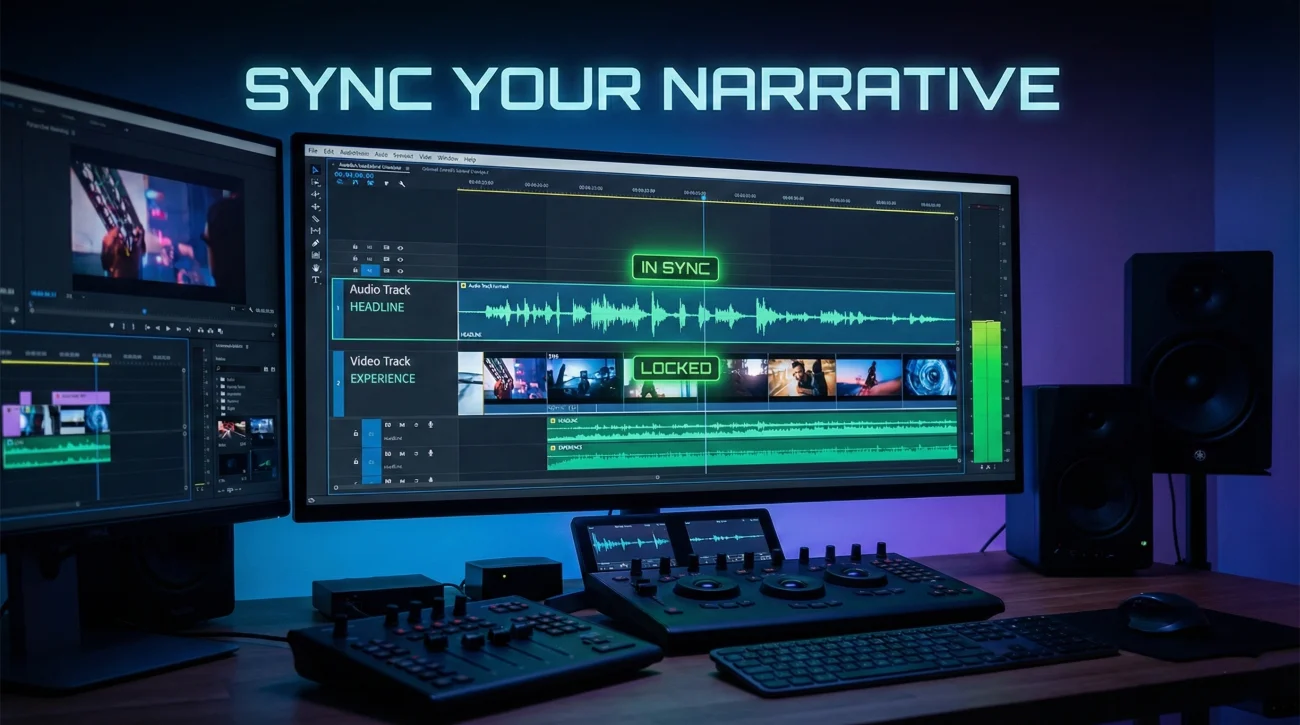Screen dimensions: 1300x725
Task: Toggle the eye on the top video track
Action: (x=400, y=248)
